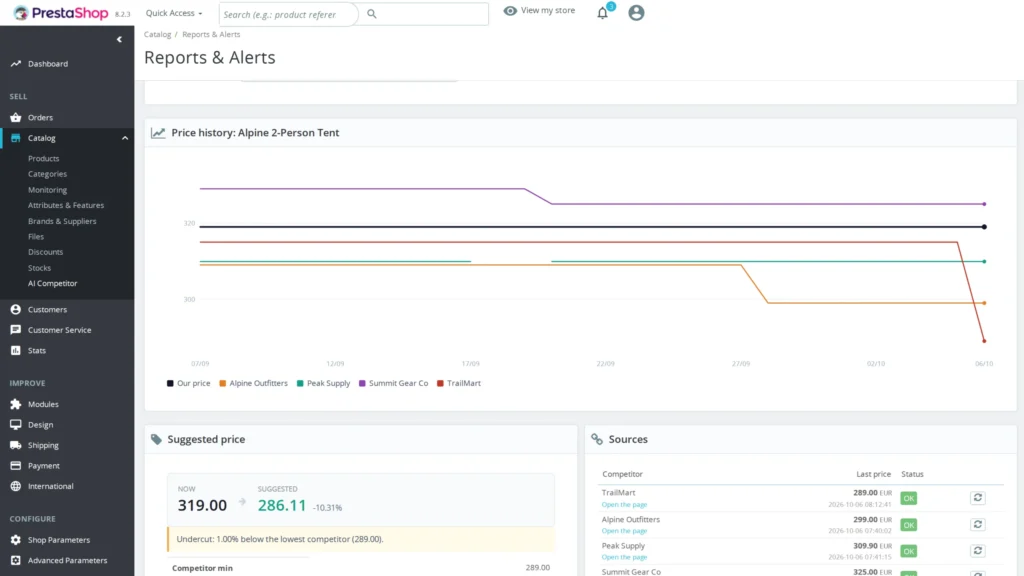
Task: Collapse the Catalog menu chevron
Action: pos(125,138)
